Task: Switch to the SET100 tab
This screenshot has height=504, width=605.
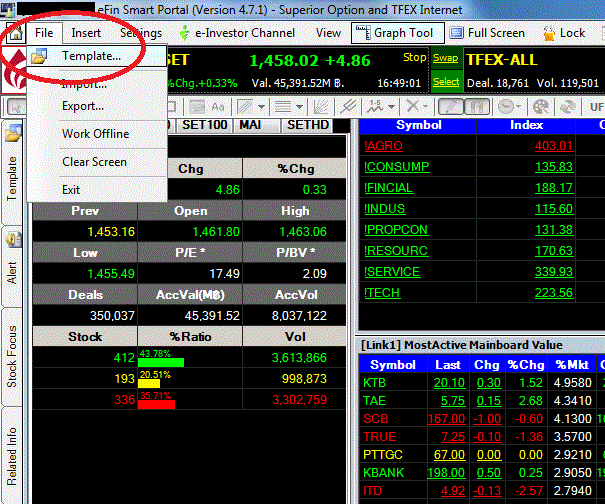Action: click(x=204, y=125)
